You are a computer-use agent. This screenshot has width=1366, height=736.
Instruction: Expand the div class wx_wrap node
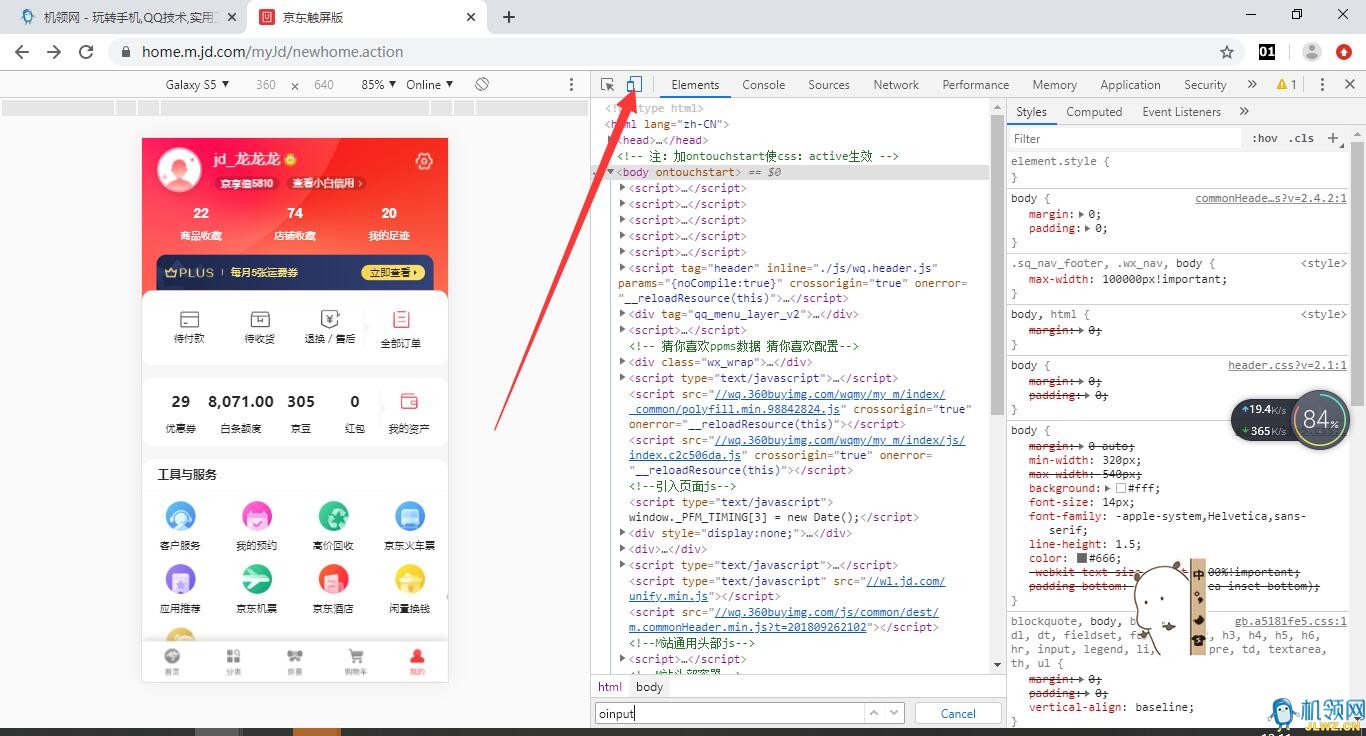click(623, 362)
